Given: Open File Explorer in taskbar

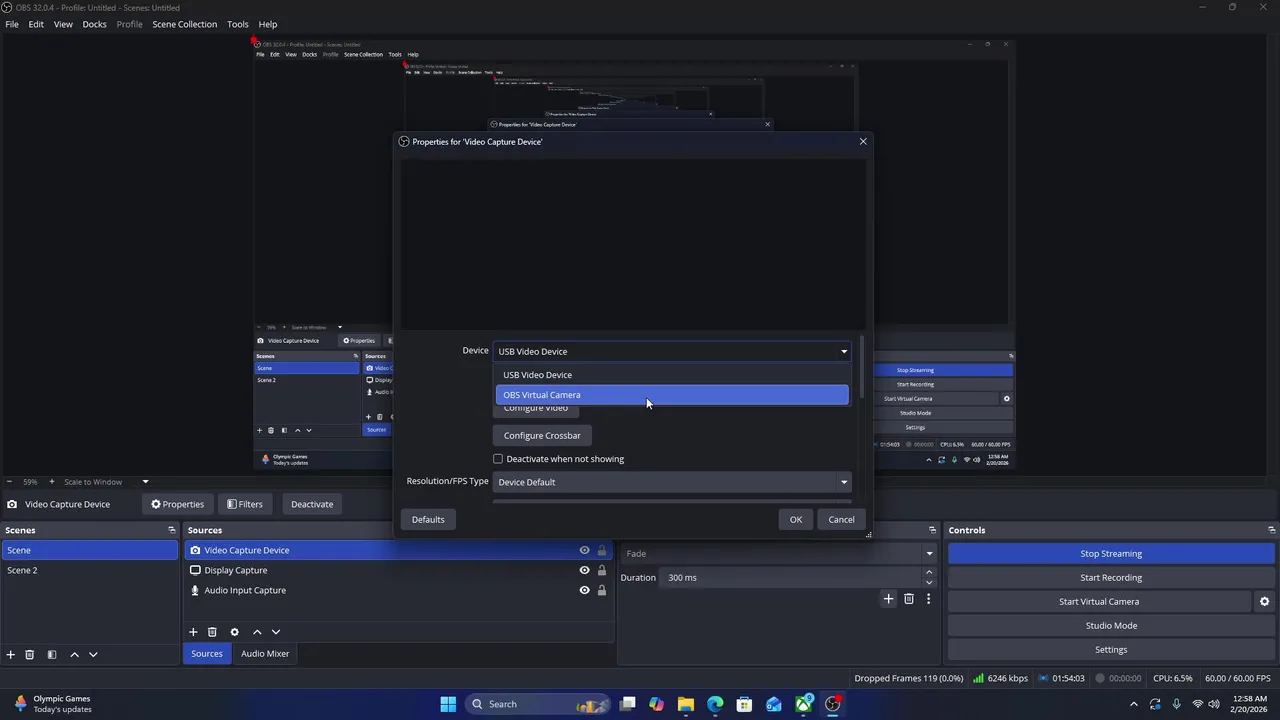Looking at the screenshot, I should (686, 704).
